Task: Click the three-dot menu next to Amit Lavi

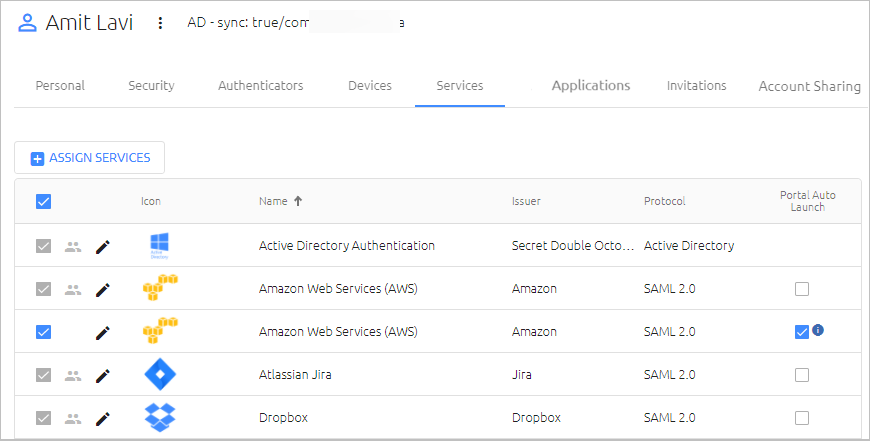Action: coord(160,23)
